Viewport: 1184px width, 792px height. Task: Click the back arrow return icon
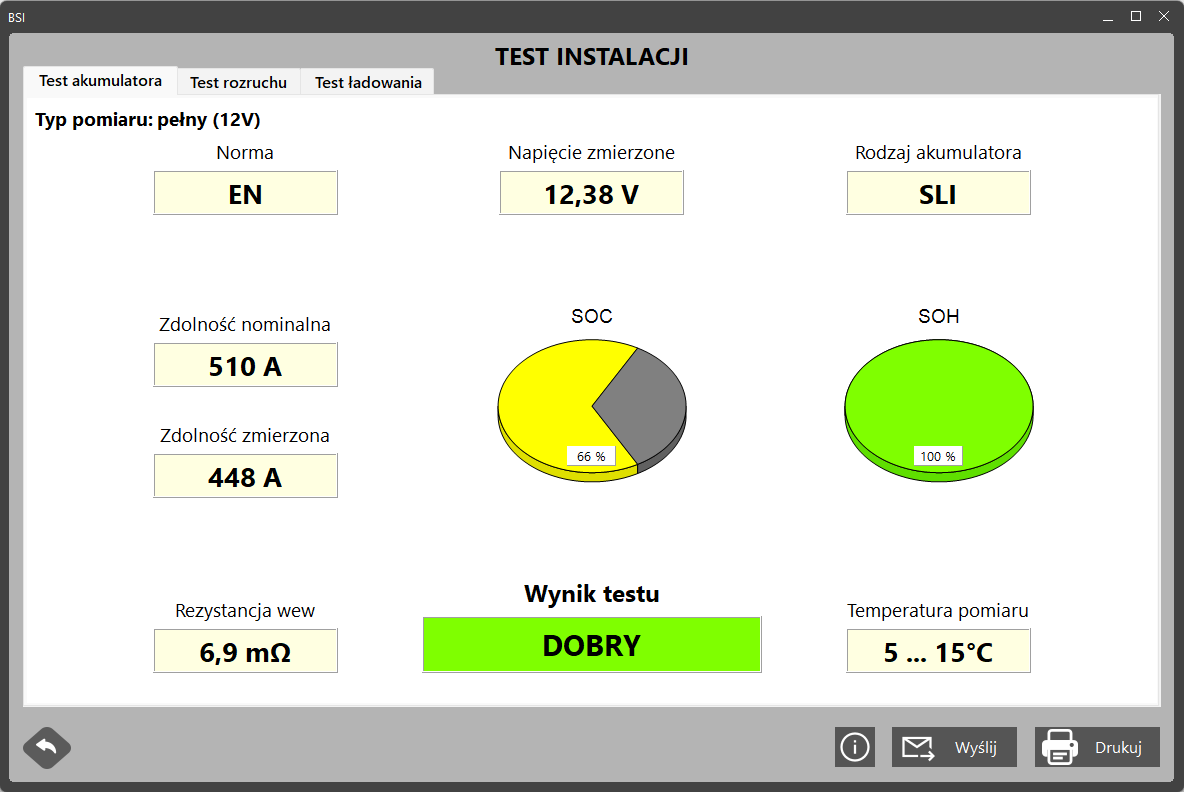(x=46, y=748)
